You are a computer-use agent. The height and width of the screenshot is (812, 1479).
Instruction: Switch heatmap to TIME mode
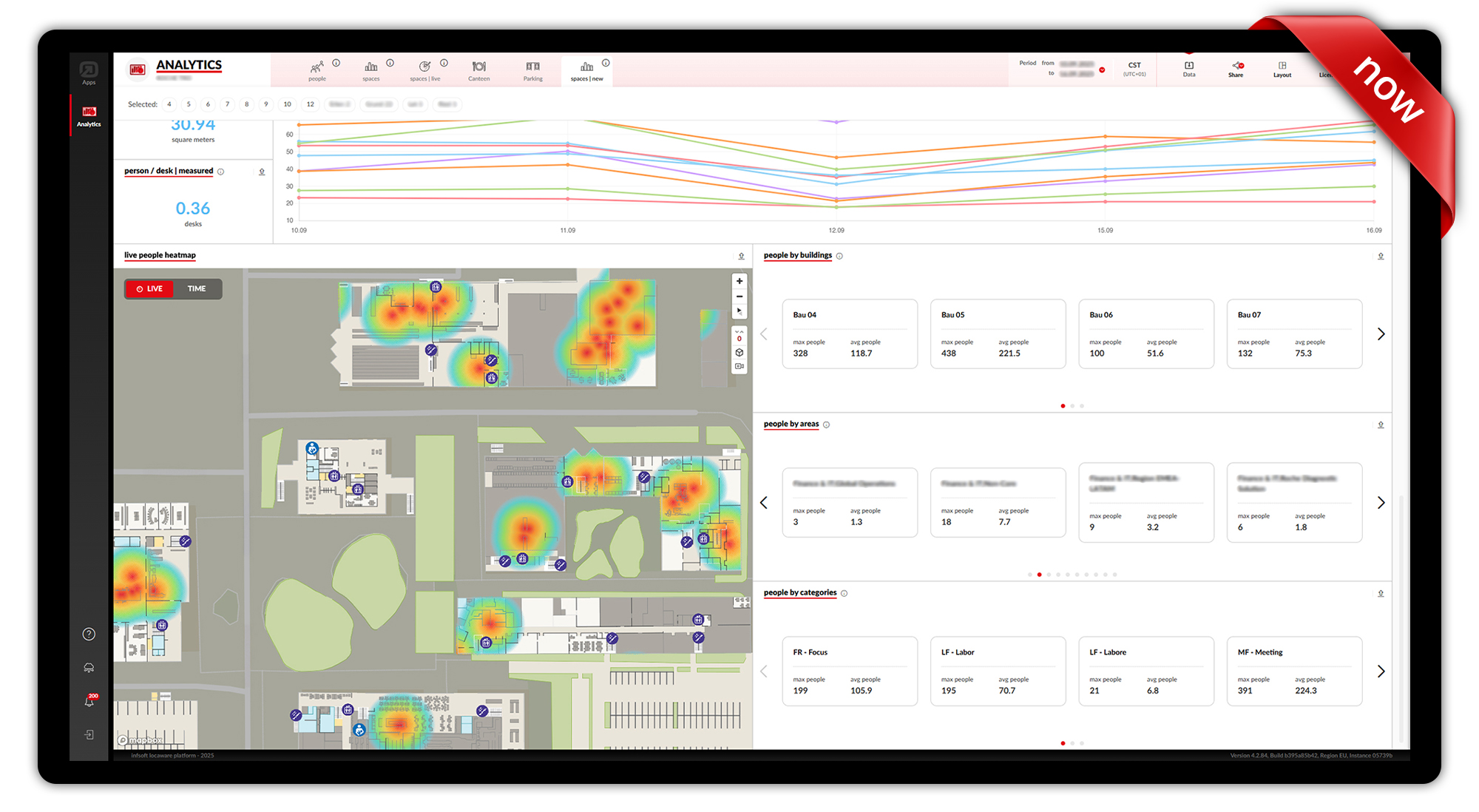197,288
